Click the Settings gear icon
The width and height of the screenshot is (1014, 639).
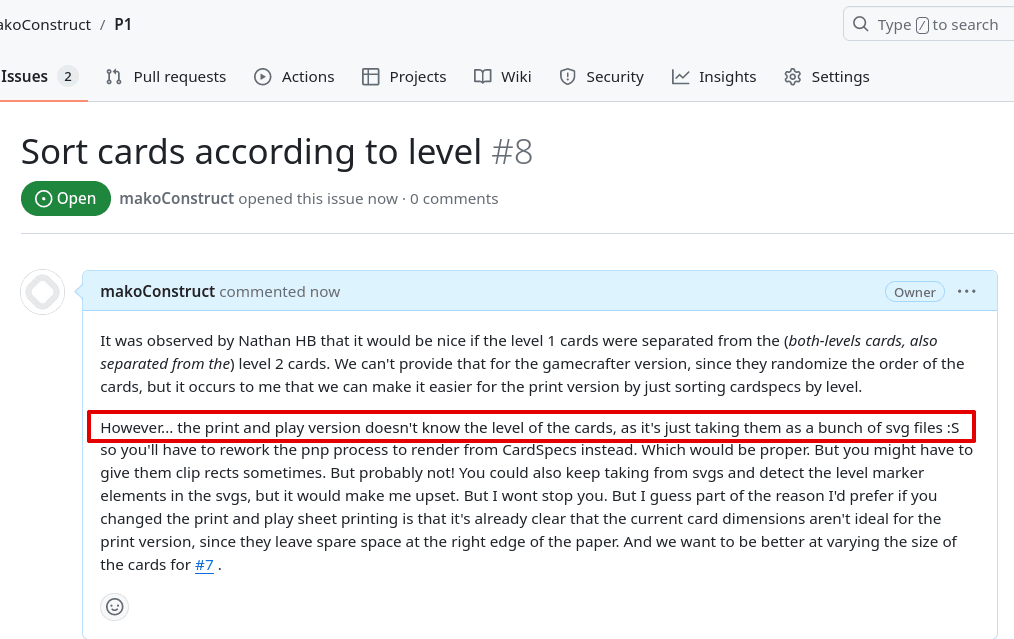pos(793,77)
